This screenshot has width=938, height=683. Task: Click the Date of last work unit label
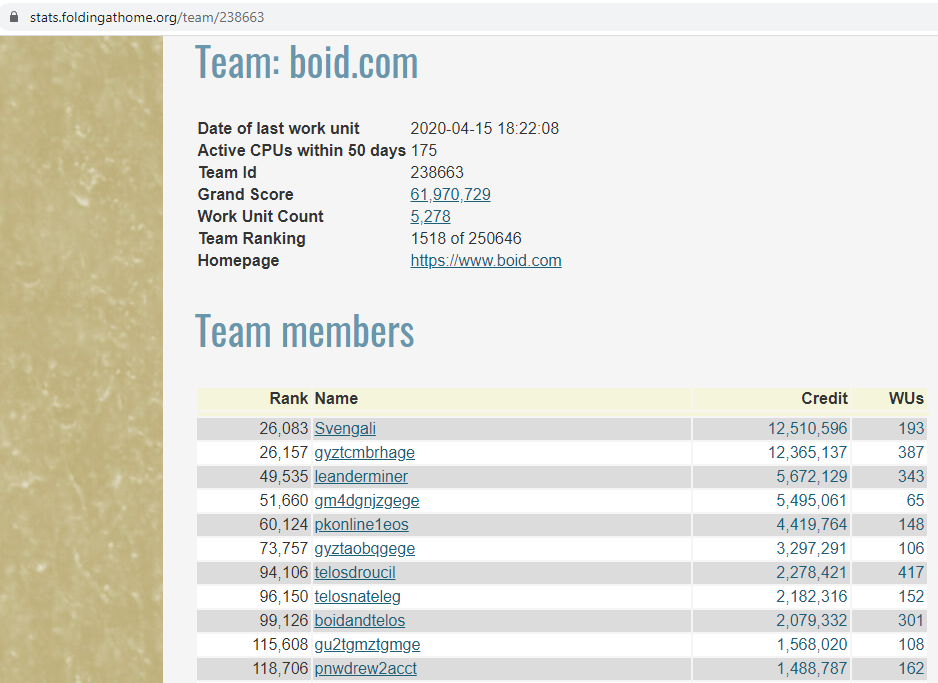point(278,129)
